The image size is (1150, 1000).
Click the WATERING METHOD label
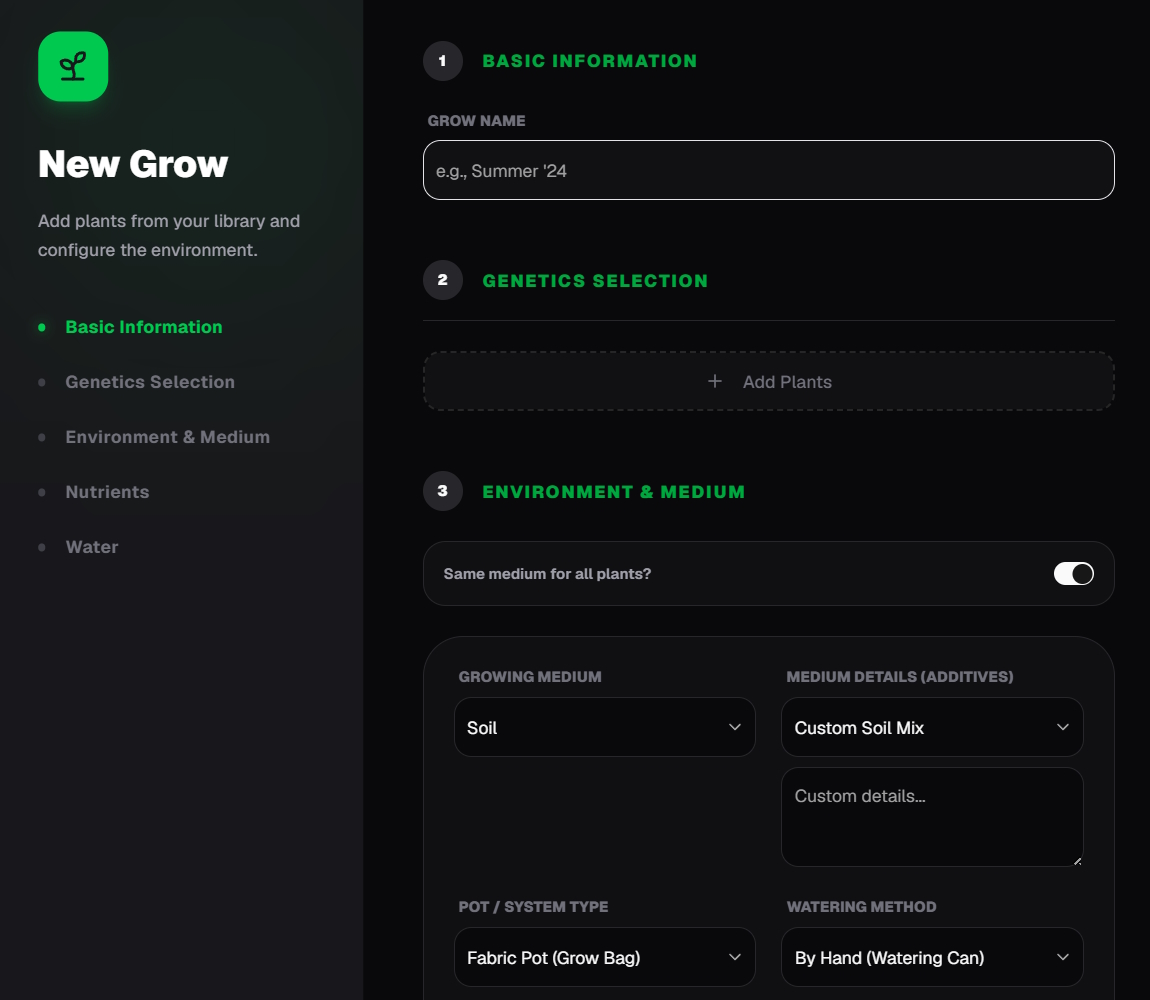(861, 907)
